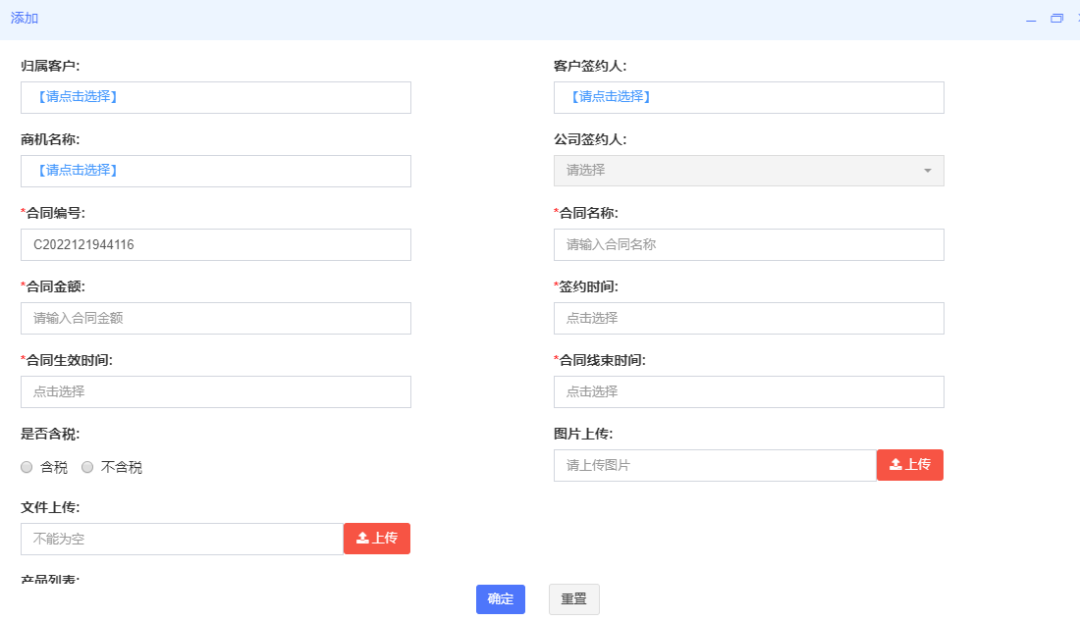Click the 确定 confirm button

click(500, 599)
